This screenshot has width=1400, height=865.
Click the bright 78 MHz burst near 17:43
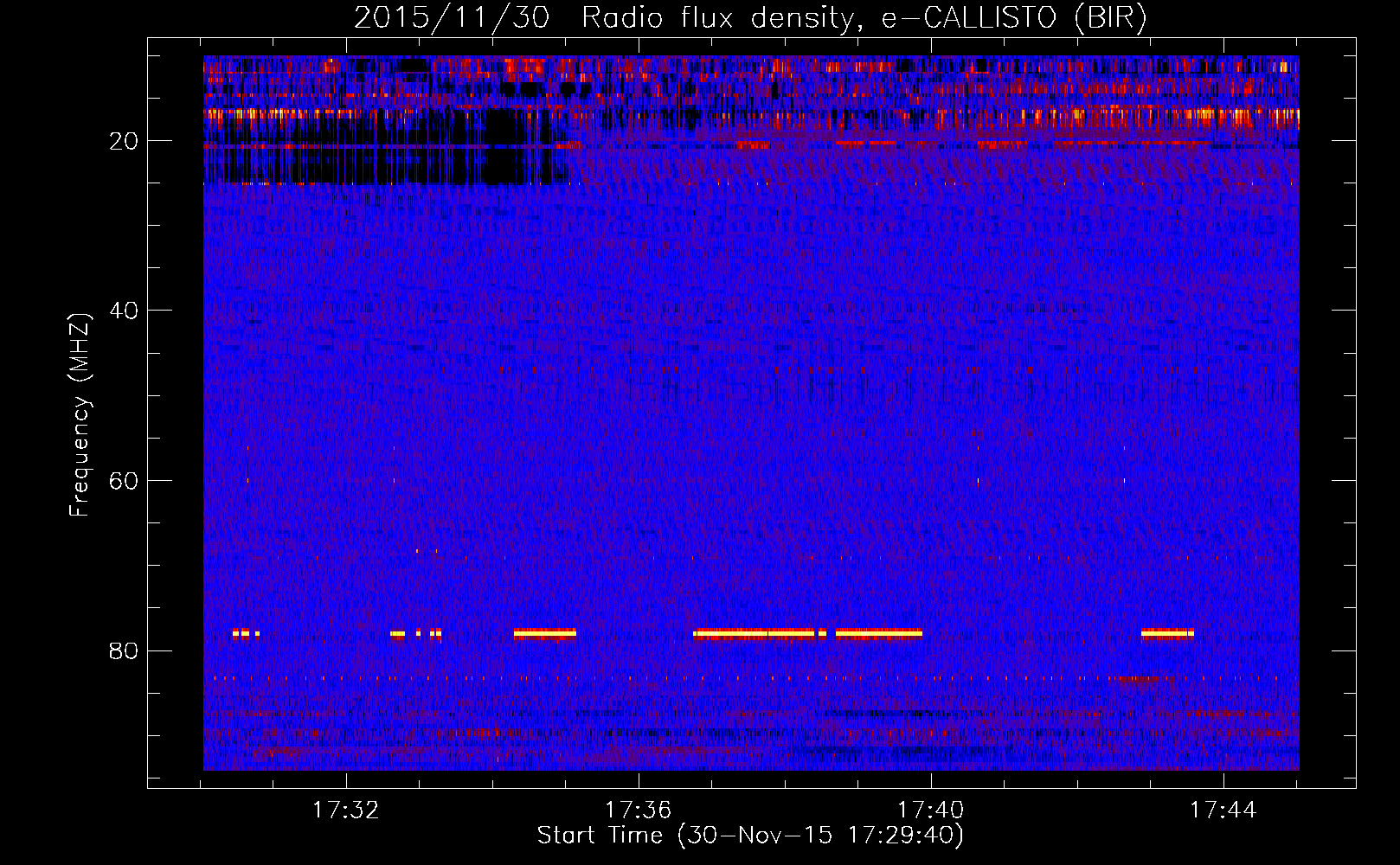coord(1167,633)
